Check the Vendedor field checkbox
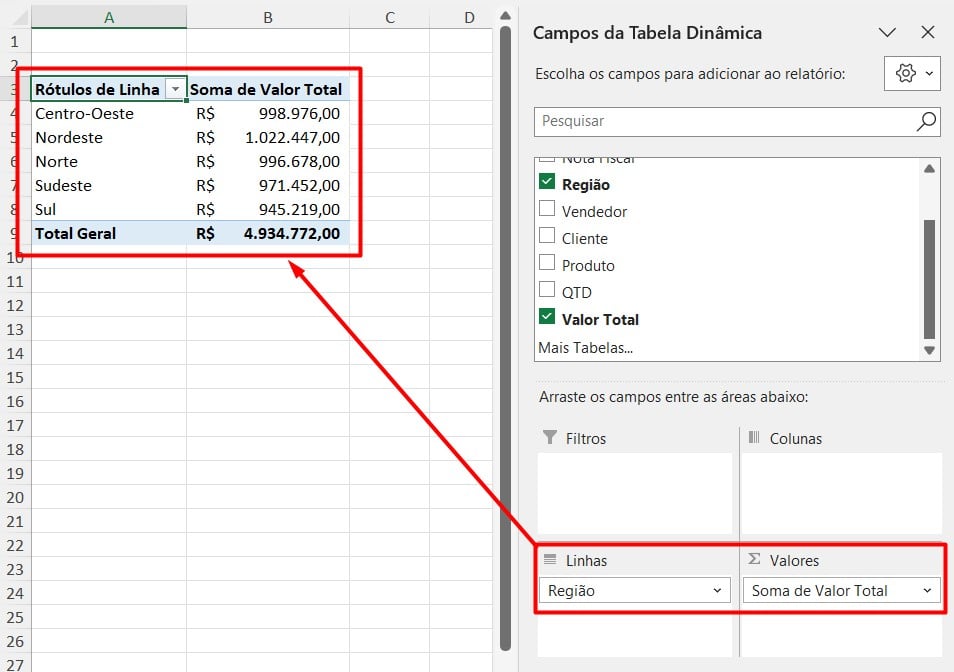Screen dimensions: 954x672 pyautogui.click(x=547, y=209)
